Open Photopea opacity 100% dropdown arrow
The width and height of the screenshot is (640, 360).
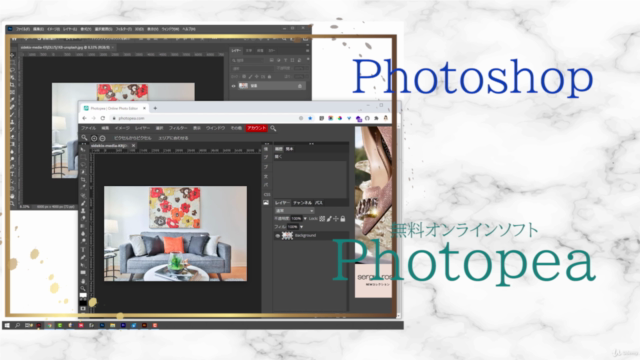pyautogui.click(x=305, y=219)
